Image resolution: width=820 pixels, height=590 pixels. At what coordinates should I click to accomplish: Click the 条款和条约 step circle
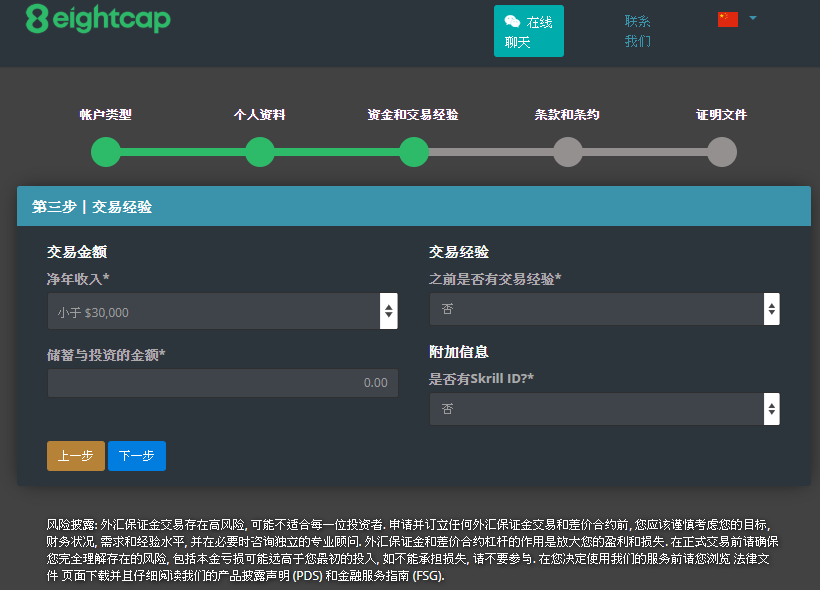(568, 152)
